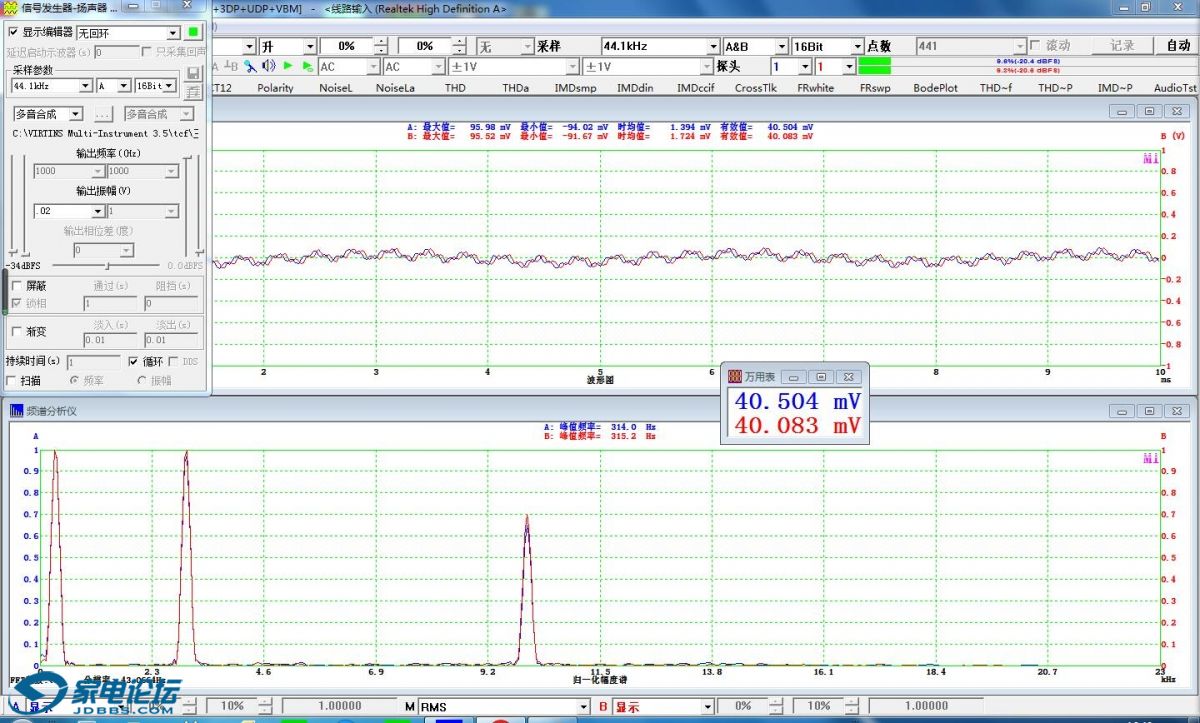Click the green play start icon
Screen dimensions: 1200x723
coord(288,66)
